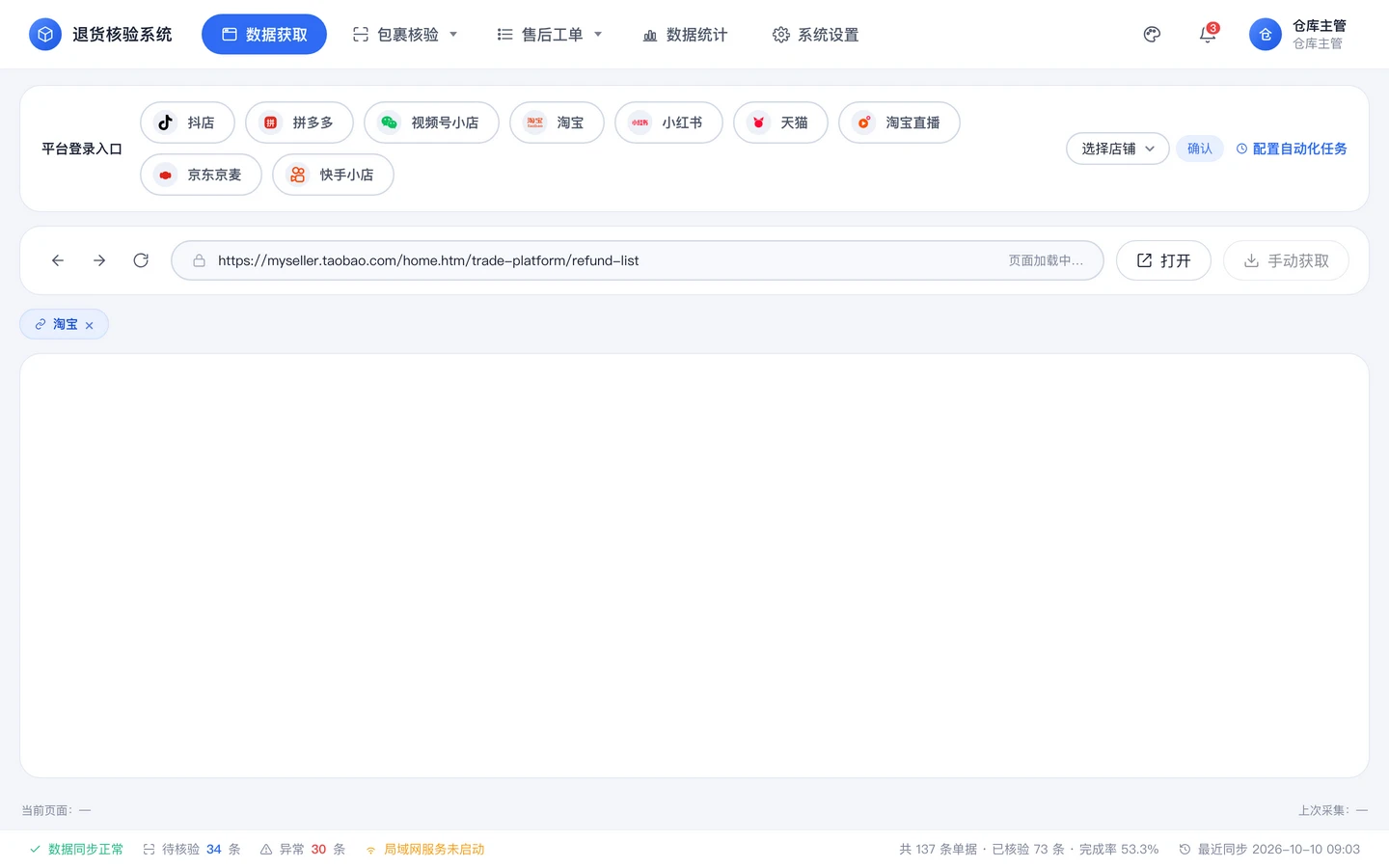
Task: Open the 抖店 platform login
Action: 187,122
